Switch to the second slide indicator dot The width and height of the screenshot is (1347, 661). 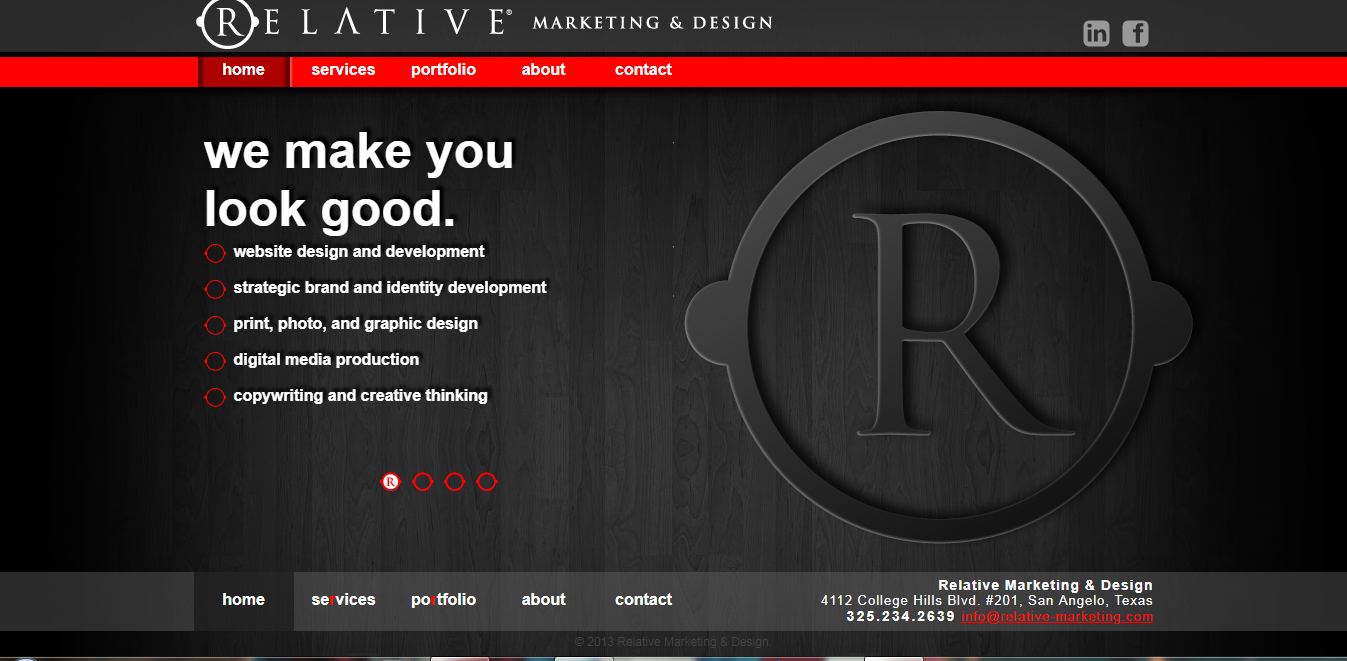(422, 482)
